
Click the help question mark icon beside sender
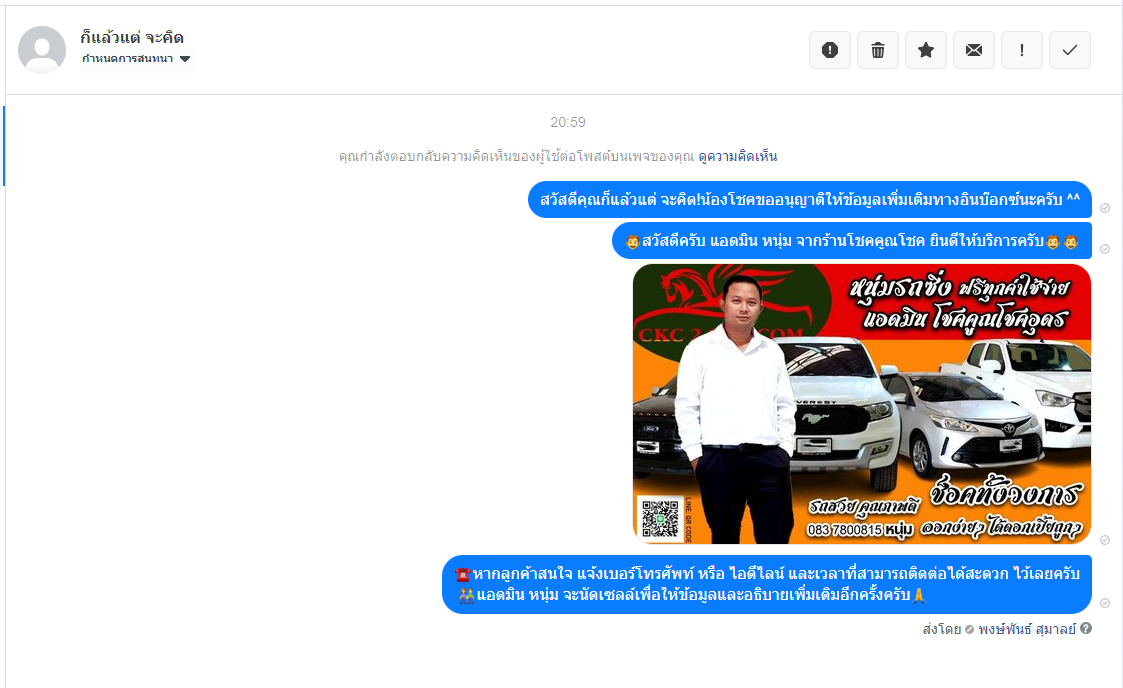pyautogui.click(x=1086, y=629)
